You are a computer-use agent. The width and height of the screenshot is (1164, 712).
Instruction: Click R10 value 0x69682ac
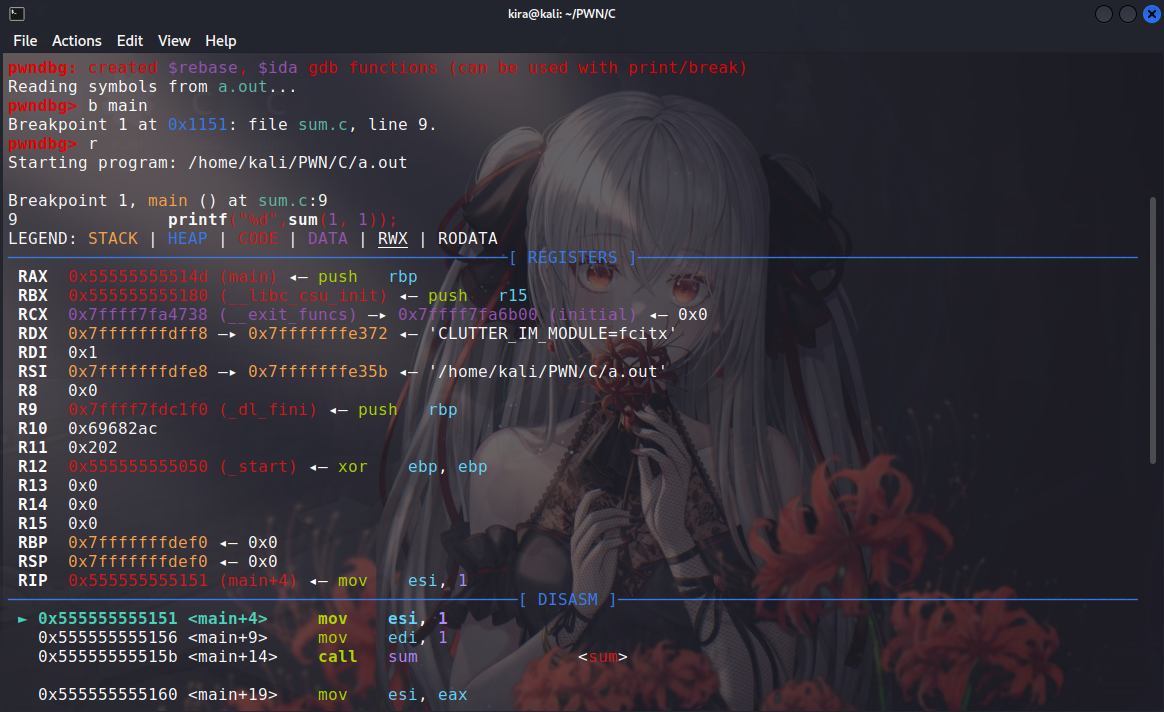[x=113, y=428]
